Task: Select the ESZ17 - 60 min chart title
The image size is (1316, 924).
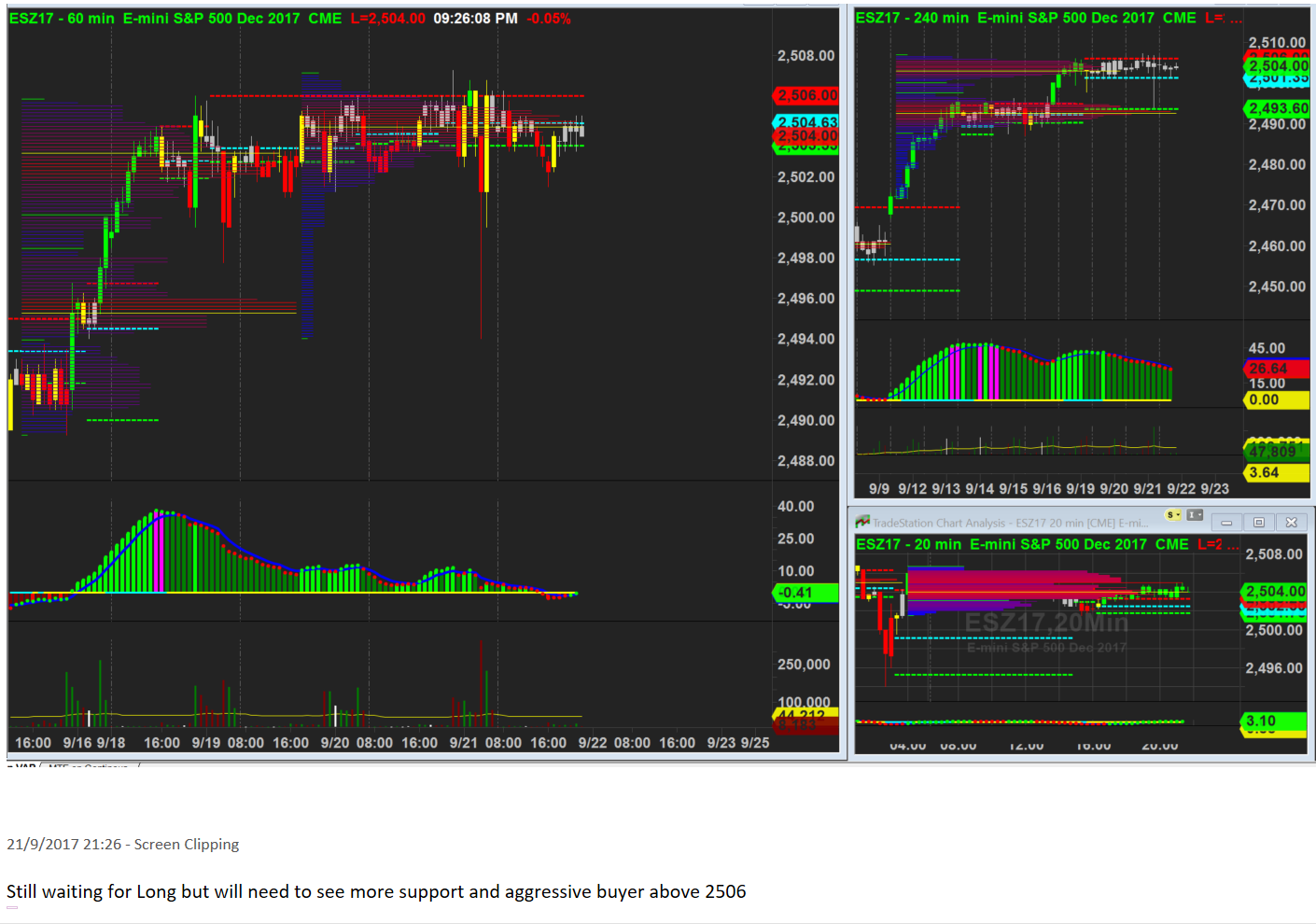Action: 62,19
